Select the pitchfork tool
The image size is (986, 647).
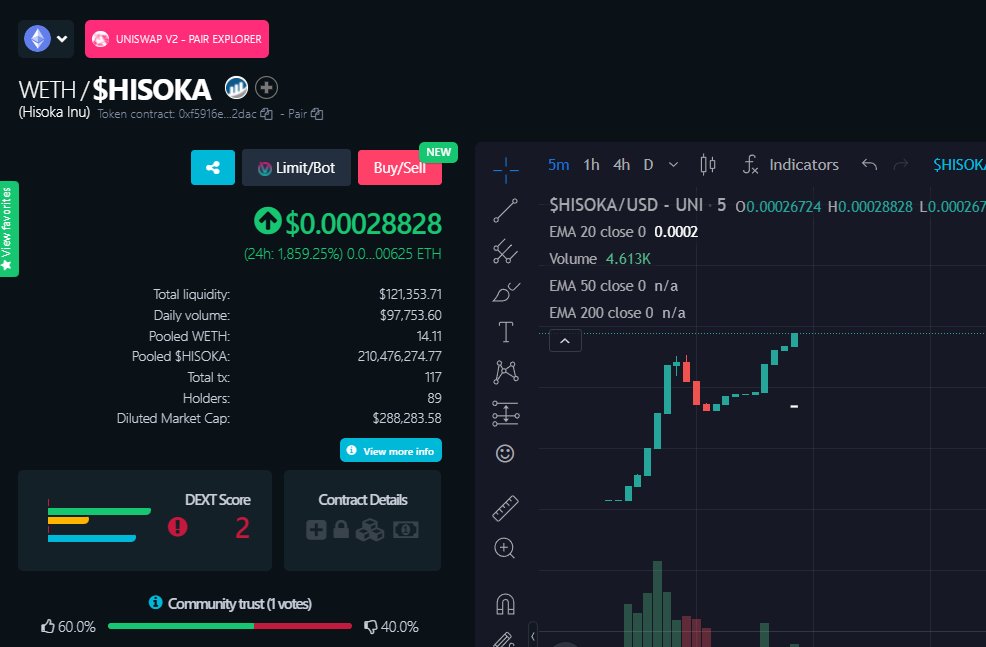pos(506,252)
